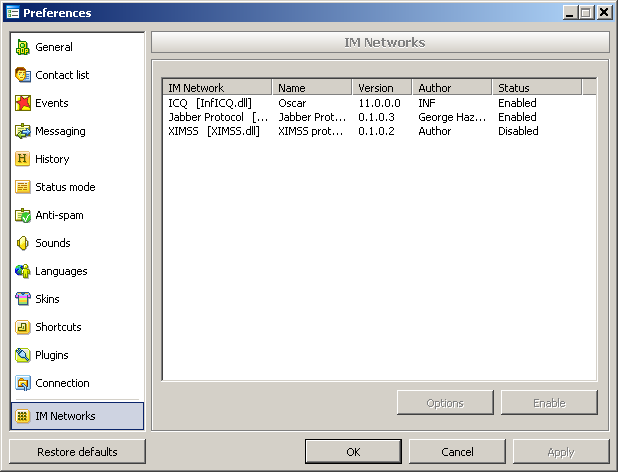Click the General sidebar icon

22,47
